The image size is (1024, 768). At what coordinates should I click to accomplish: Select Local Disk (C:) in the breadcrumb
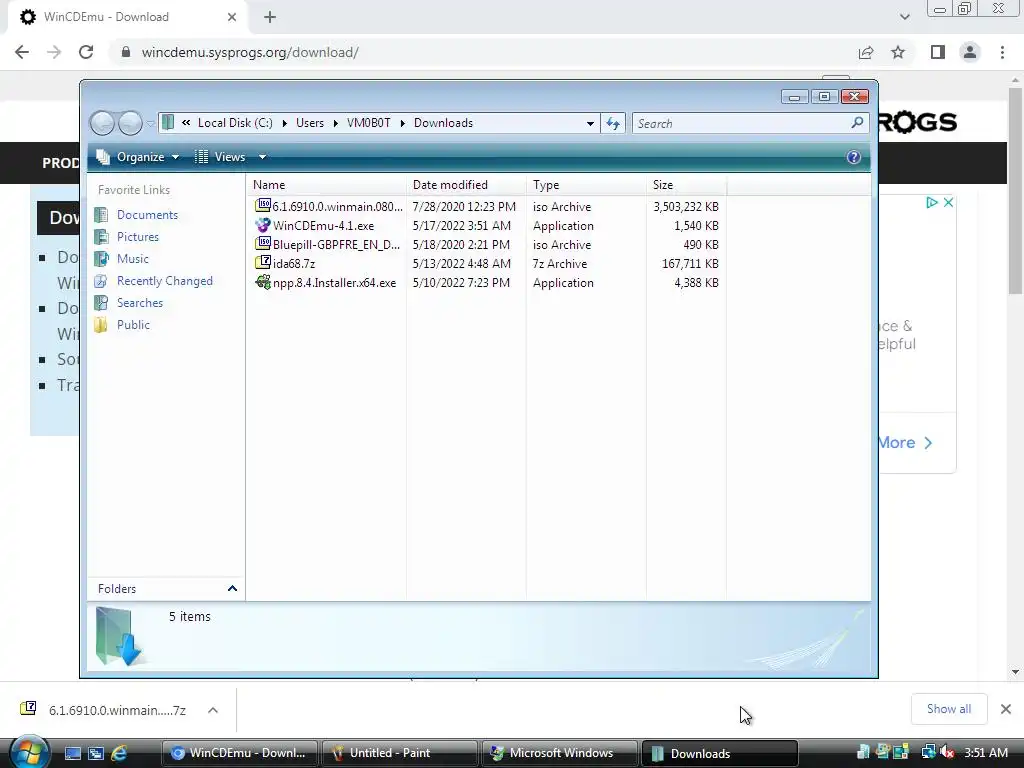(235, 123)
